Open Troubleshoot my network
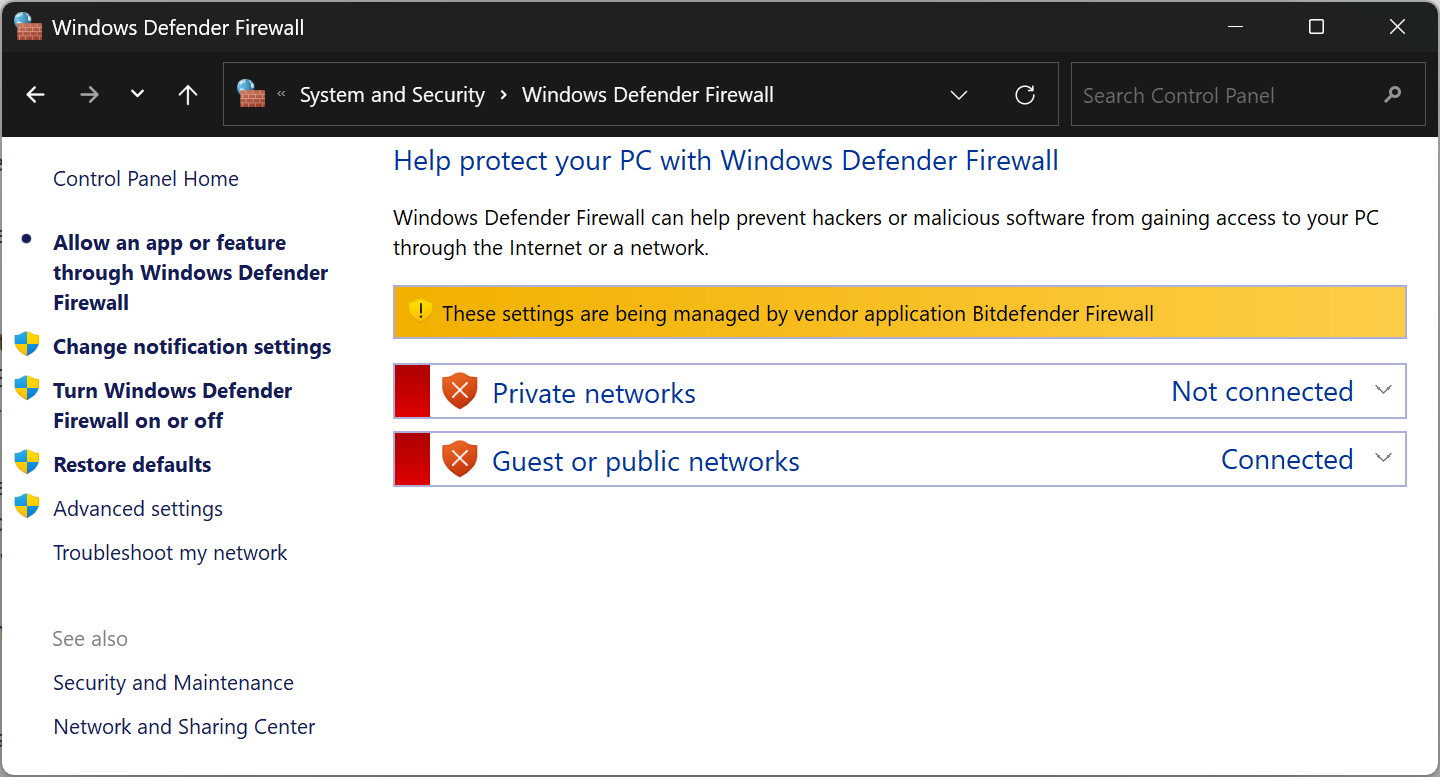Image resolution: width=1440 pixels, height=777 pixels. (x=170, y=552)
